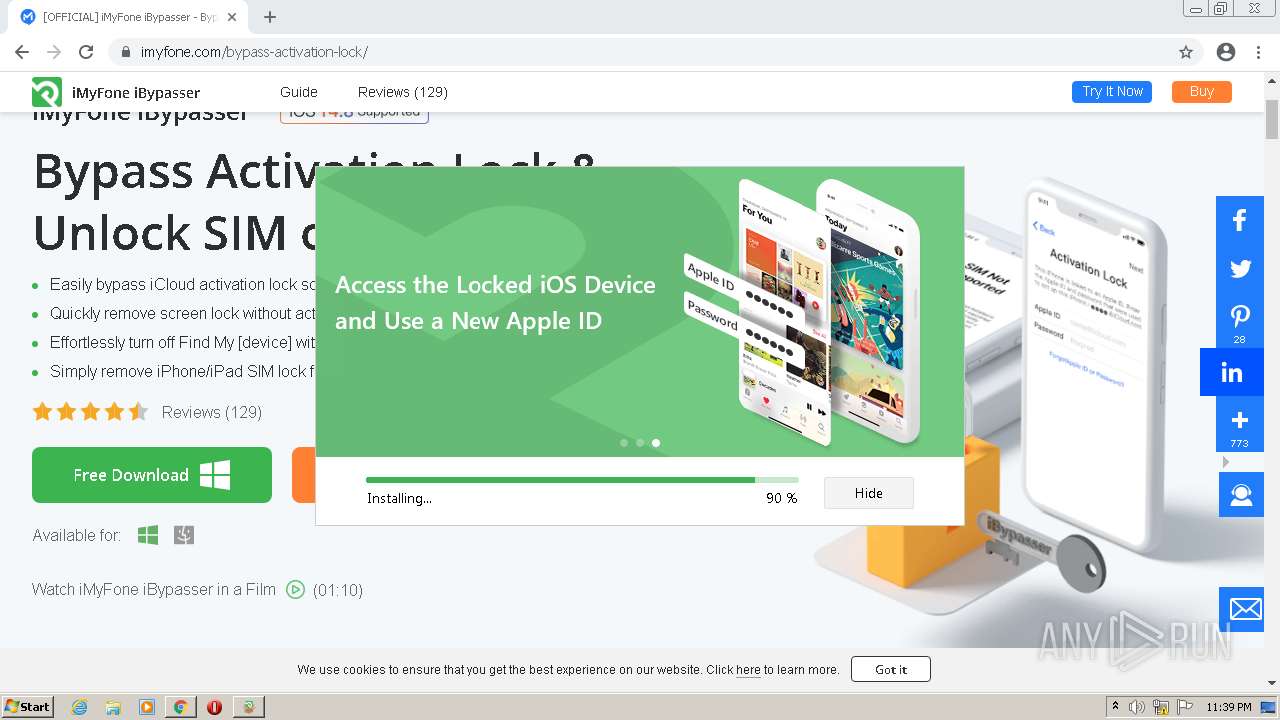This screenshot has height=720, width=1280.
Task: Open the Chrome profile icon
Action: coord(1226,52)
